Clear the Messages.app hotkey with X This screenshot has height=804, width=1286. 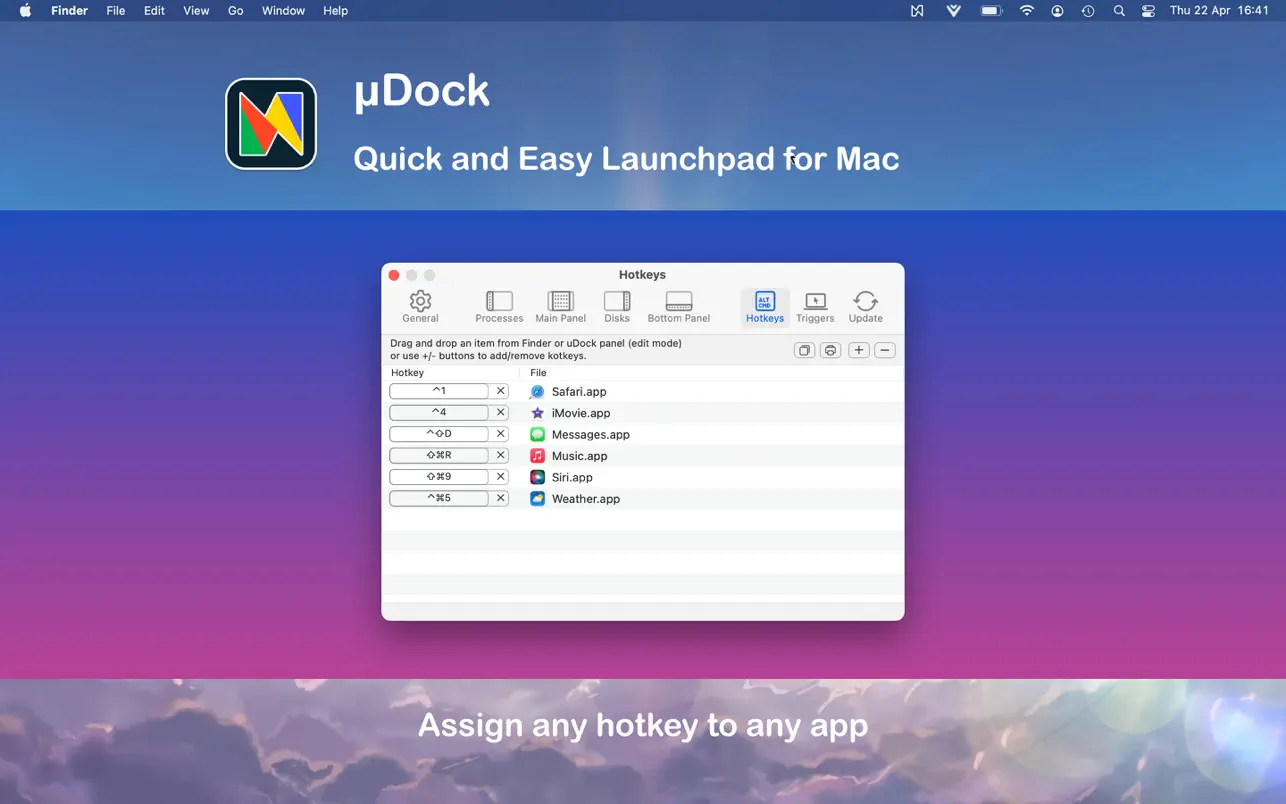coord(501,434)
